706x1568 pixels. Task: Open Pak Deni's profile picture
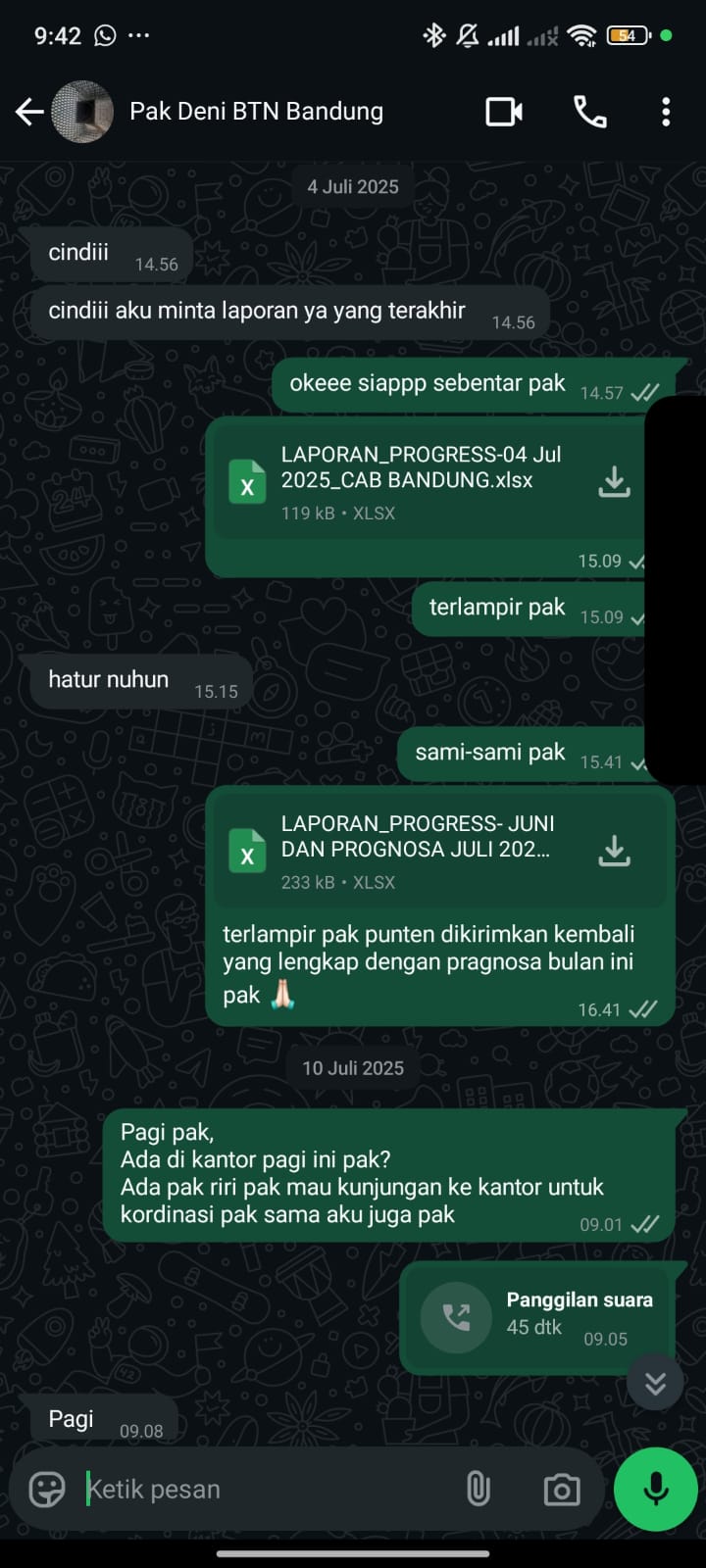click(x=82, y=112)
